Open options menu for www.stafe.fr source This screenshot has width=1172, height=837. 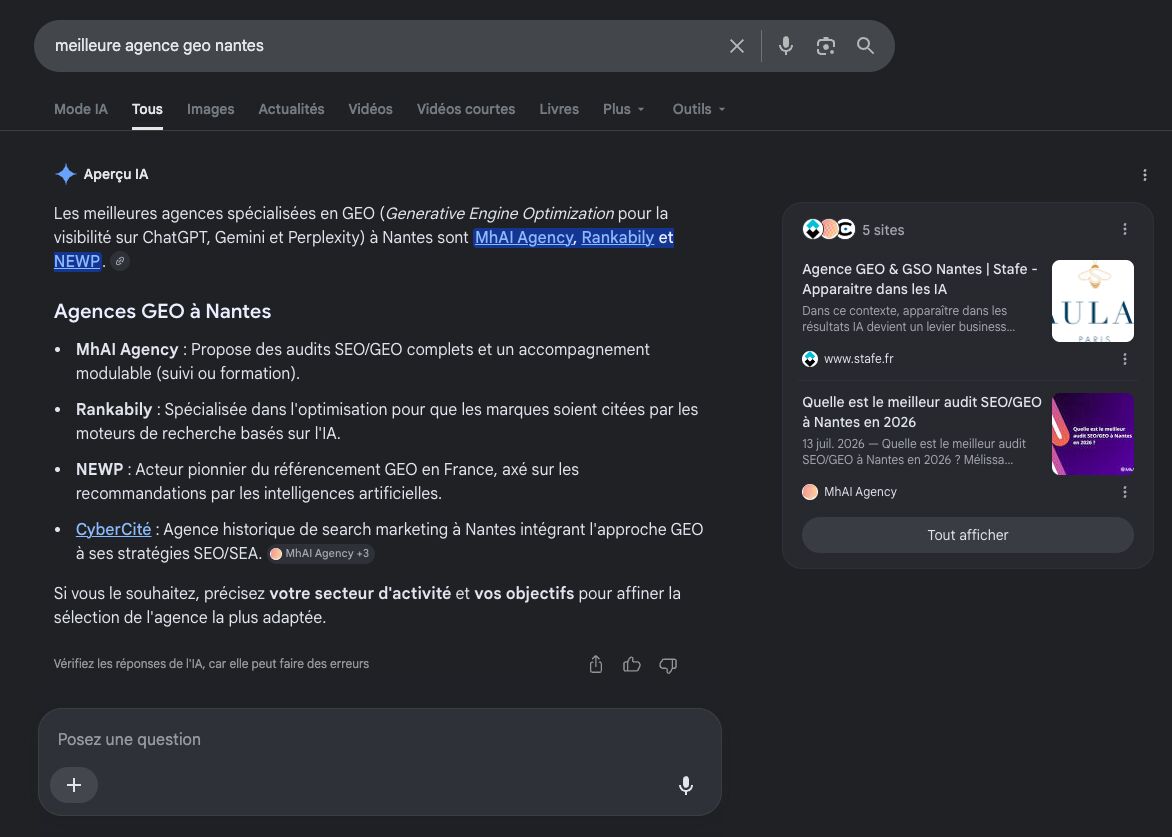(x=1124, y=359)
